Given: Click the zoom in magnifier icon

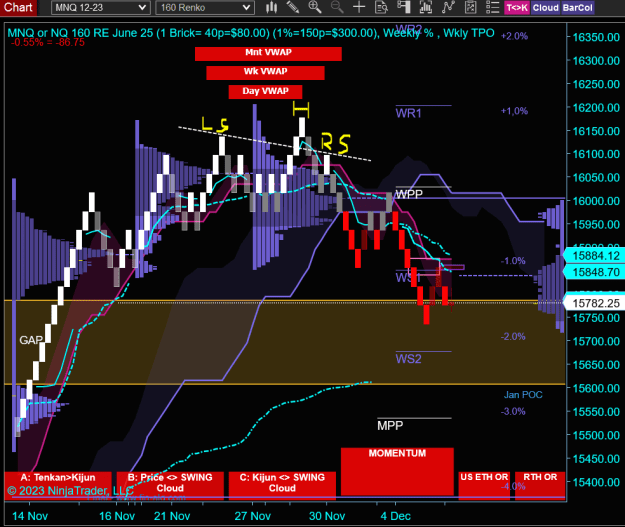Looking at the screenshot, I should [315, 7].
